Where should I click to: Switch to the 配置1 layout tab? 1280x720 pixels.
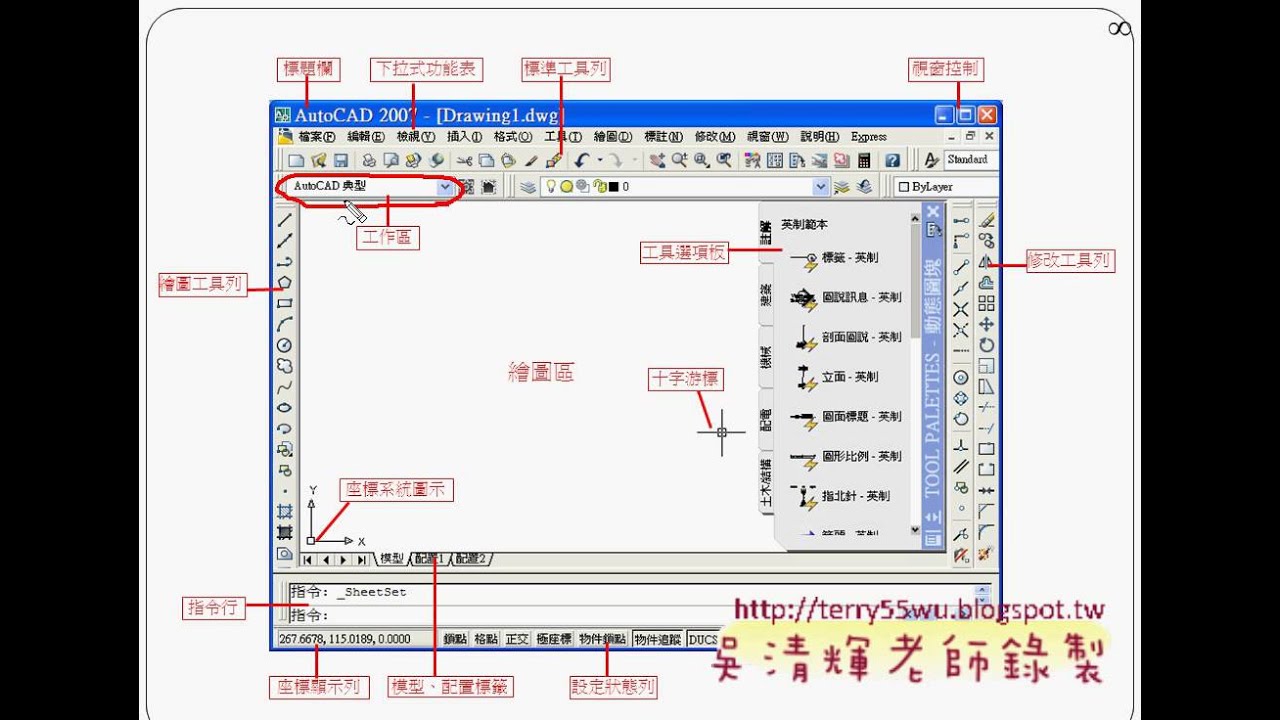pos(430,560)
